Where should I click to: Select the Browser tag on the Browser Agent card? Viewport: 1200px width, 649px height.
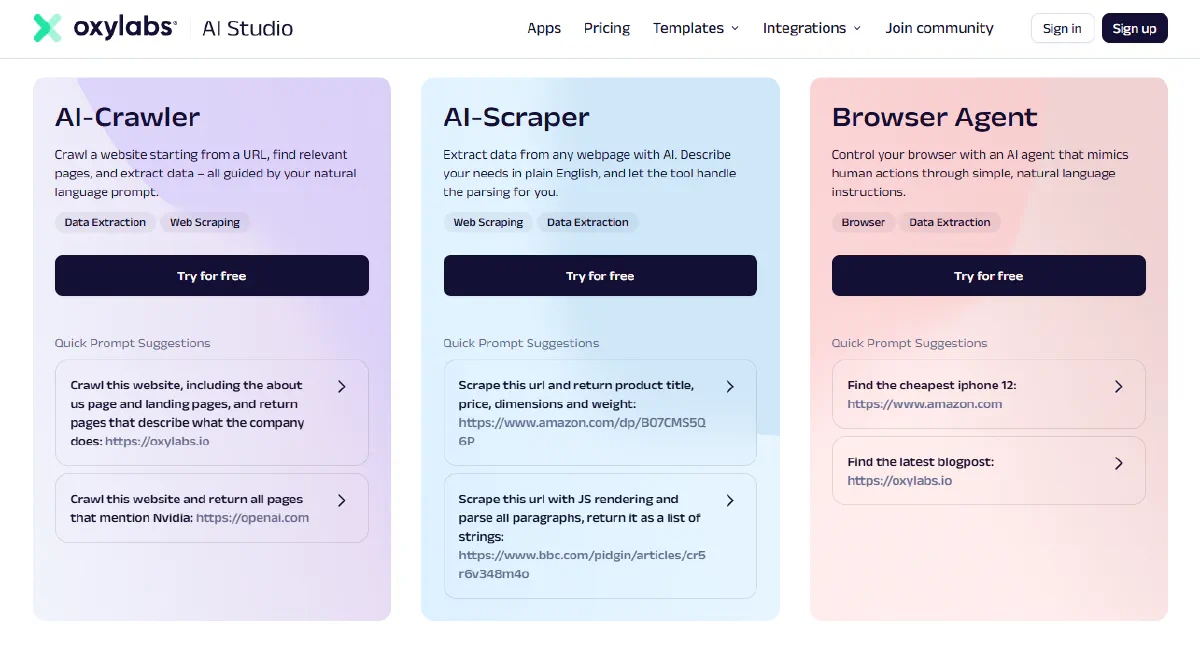click(862, 222)
